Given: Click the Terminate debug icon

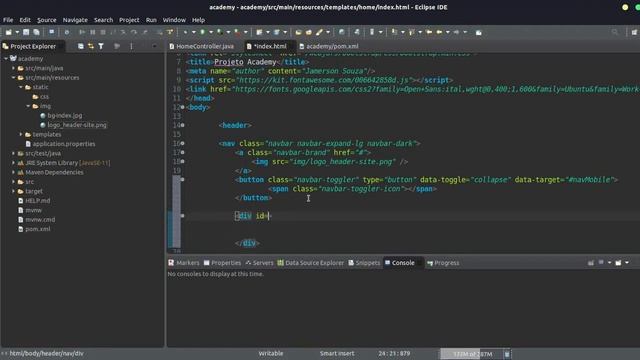Looking at the screenshot, I should pos(103,32).
